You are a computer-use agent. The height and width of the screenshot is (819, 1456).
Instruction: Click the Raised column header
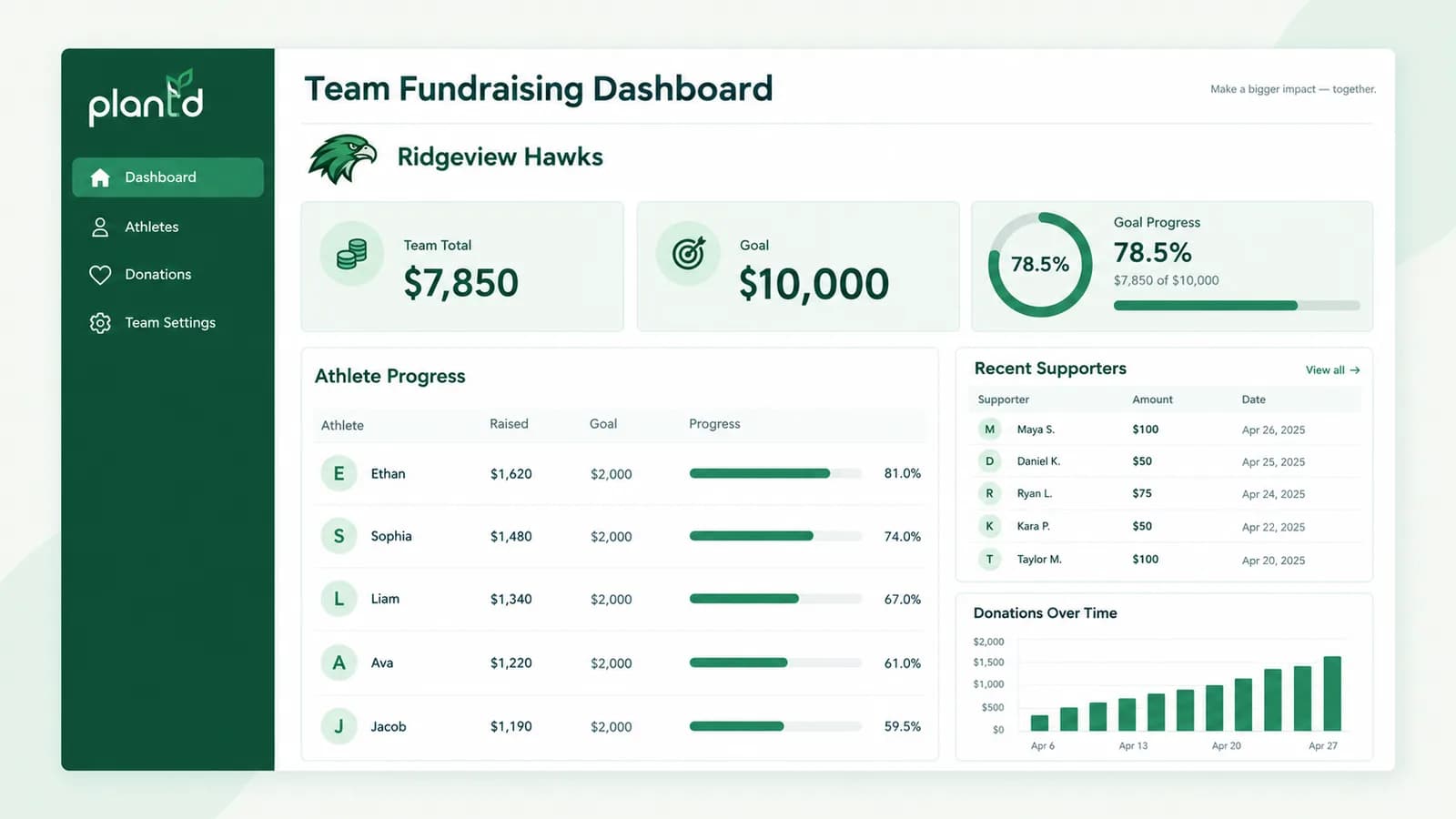(509, 424)
